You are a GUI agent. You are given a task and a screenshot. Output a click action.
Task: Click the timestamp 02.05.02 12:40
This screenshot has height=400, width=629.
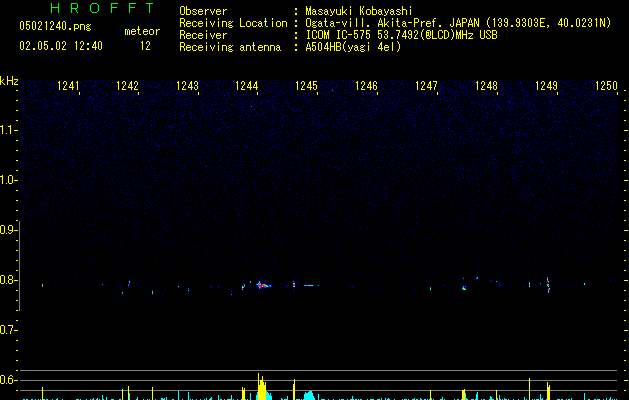(x=61, y=46)
